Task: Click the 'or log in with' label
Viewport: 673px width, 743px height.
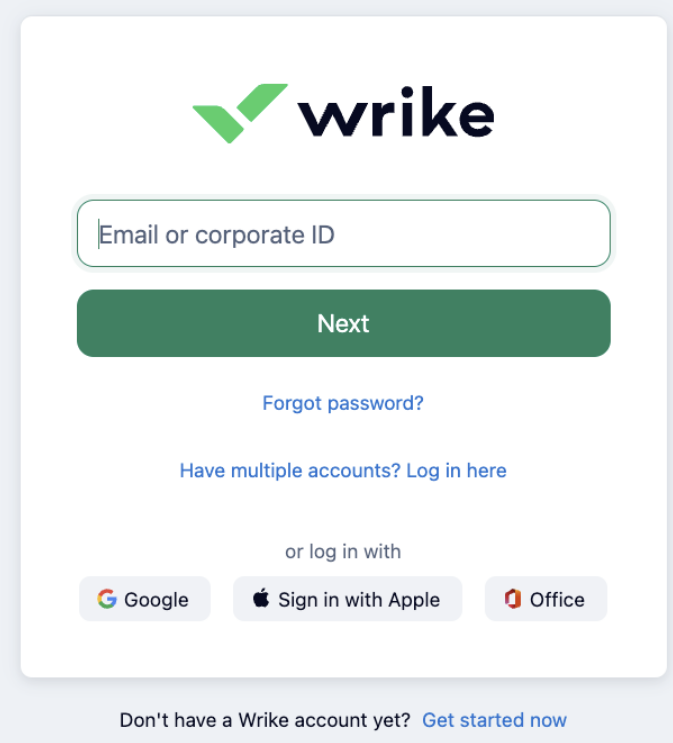Action: coord(343,552)
